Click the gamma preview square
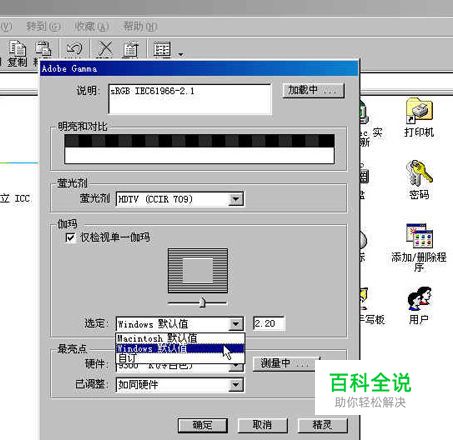Viewport: 453px width, 440px height. pos(198,270)
